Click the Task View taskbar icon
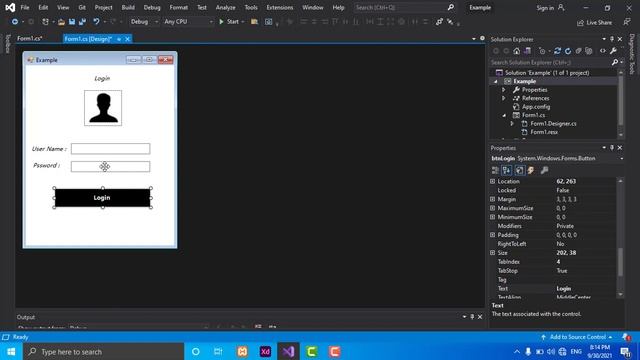640x360 pixels. click(218, 351)
